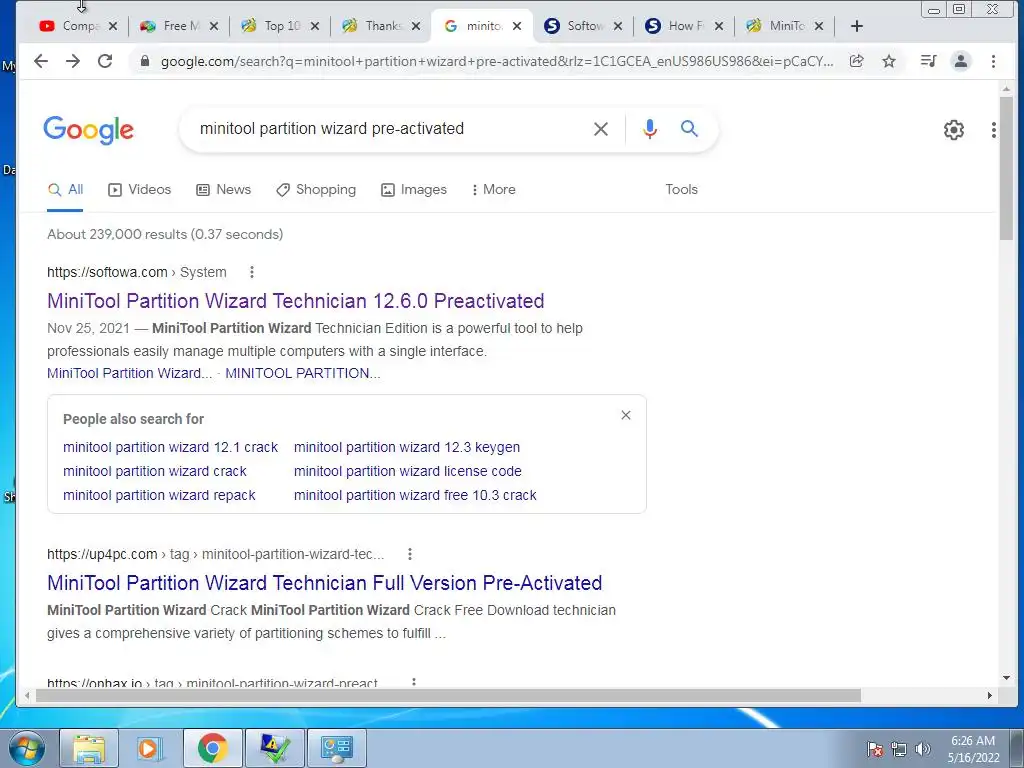Search for minitool partition wizard license code

click(x=408, y=472)
